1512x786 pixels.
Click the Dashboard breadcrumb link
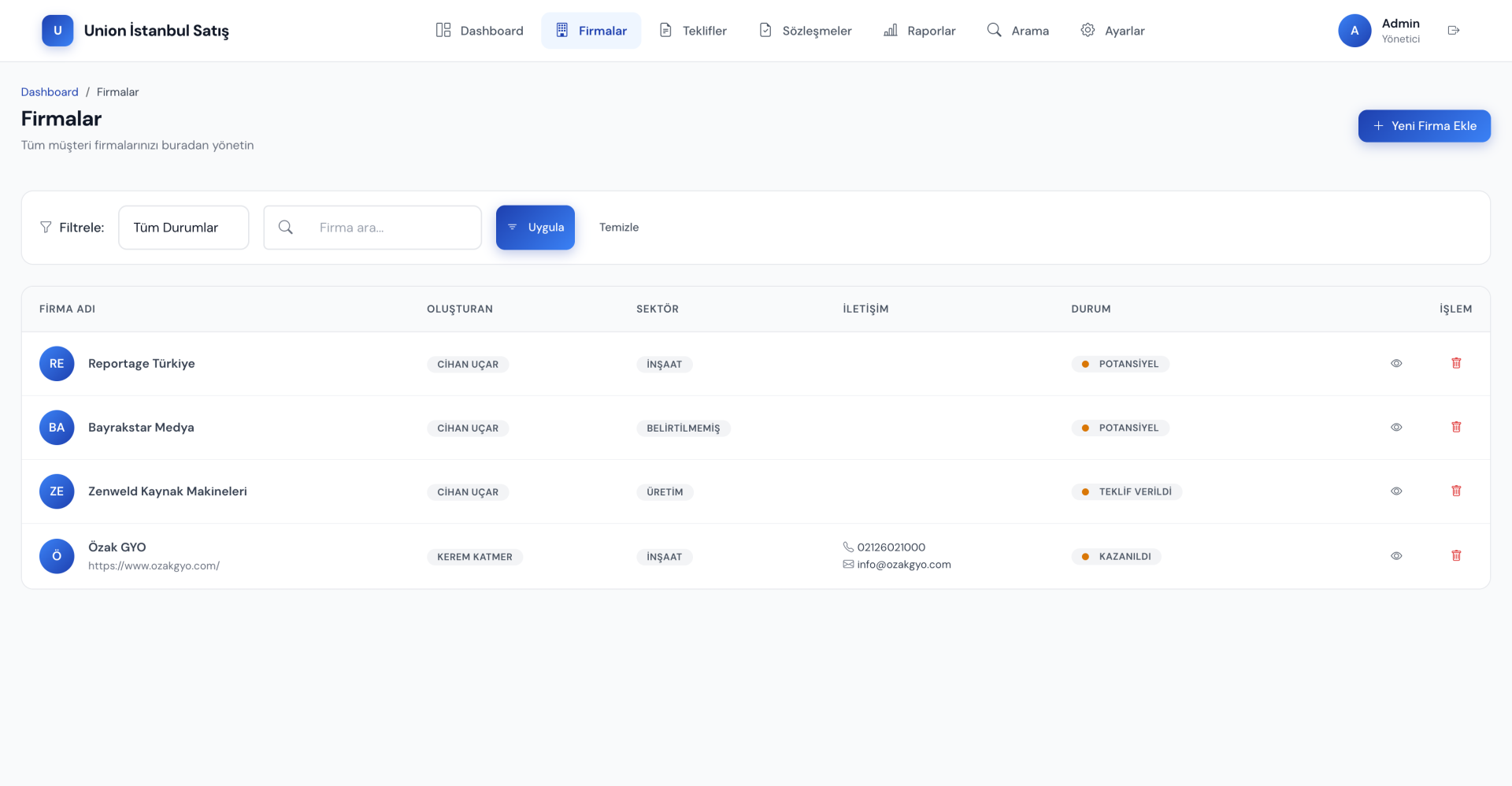point(50,92)
